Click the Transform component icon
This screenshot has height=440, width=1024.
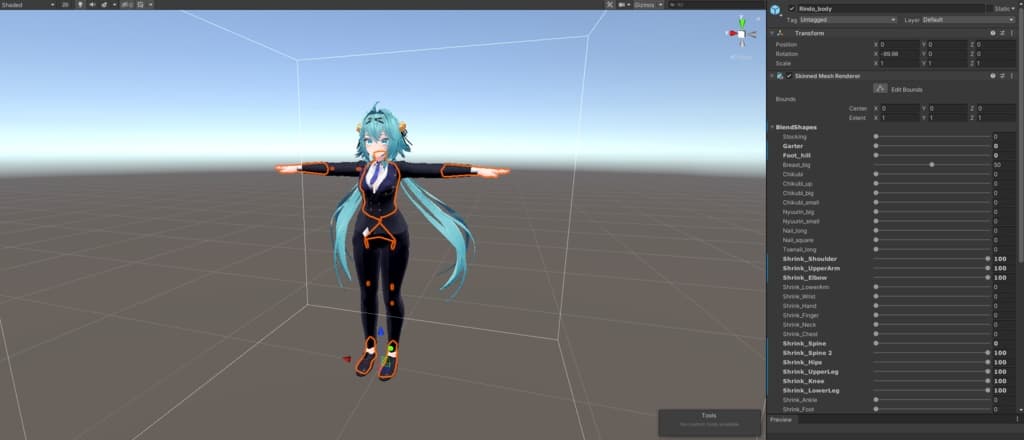780,33
